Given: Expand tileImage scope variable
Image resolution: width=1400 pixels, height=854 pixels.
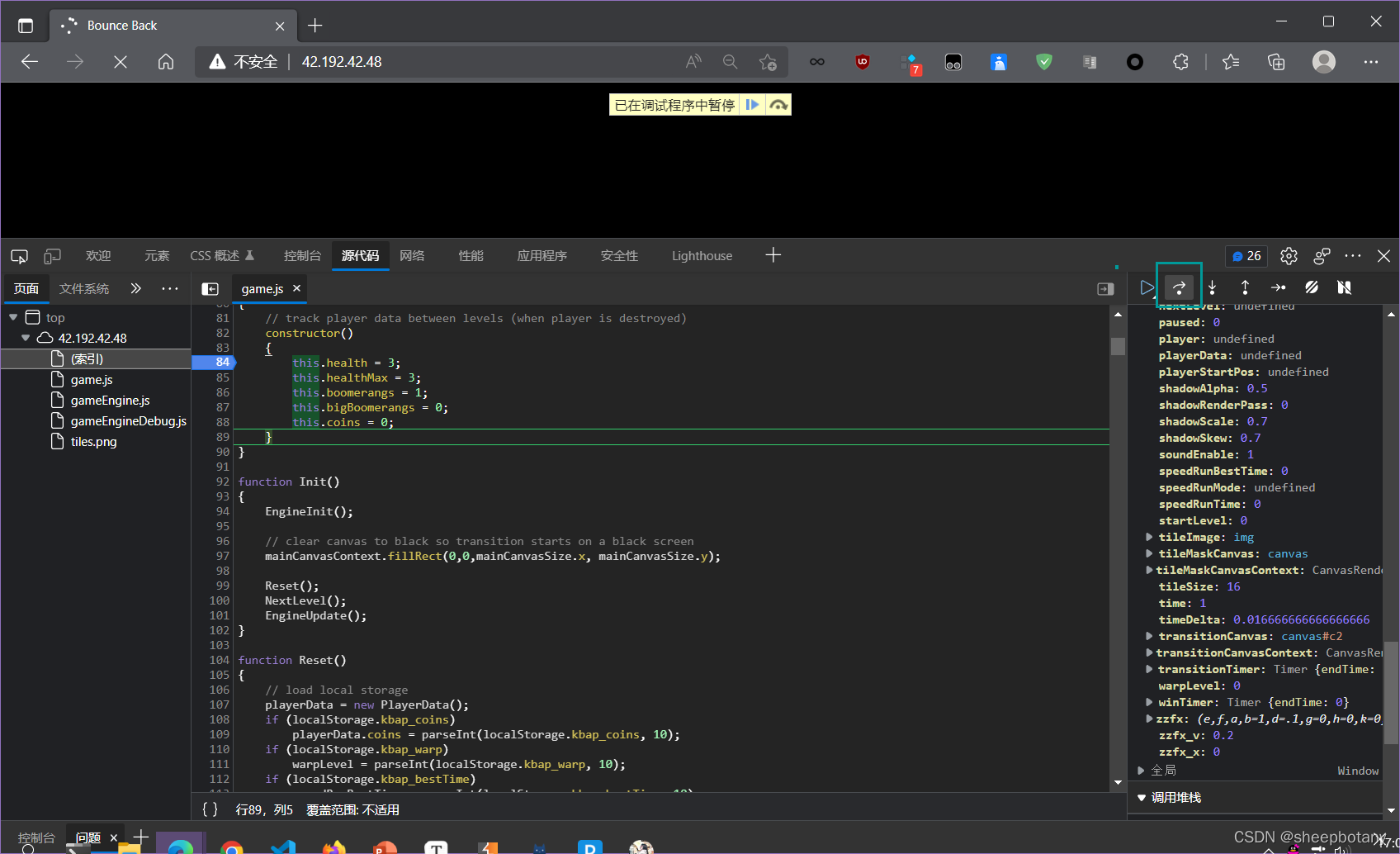Looking at the screenshot, I should pyautogui.click(x=1149, y=537).
